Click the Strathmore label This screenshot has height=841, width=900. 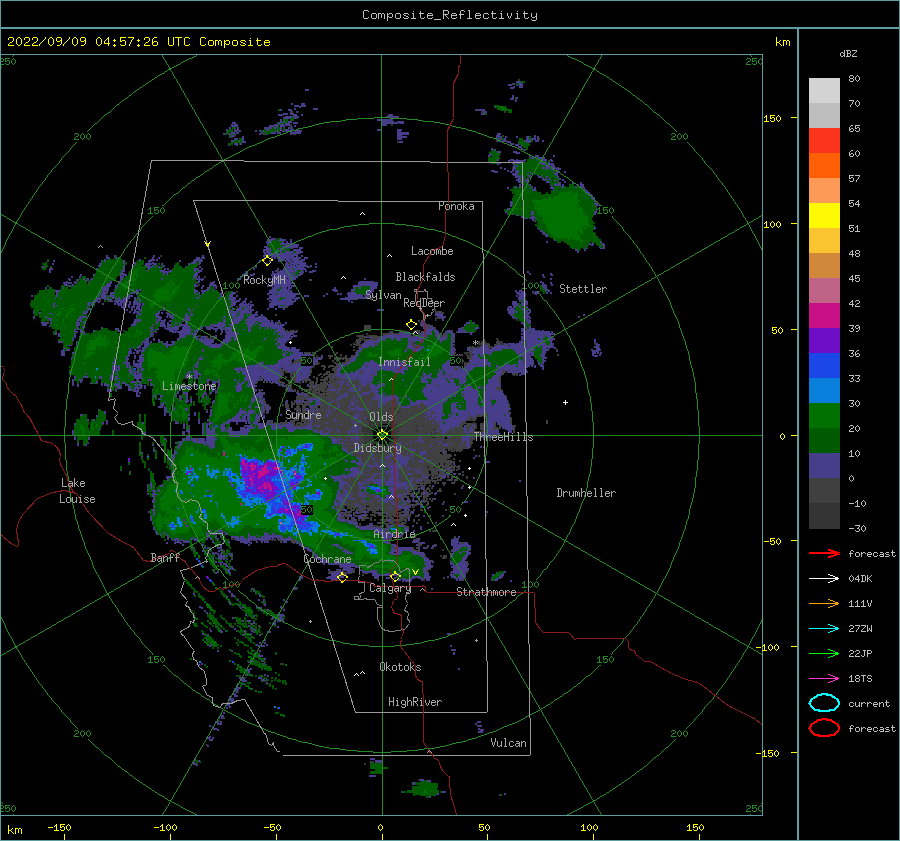click(486, 592)
